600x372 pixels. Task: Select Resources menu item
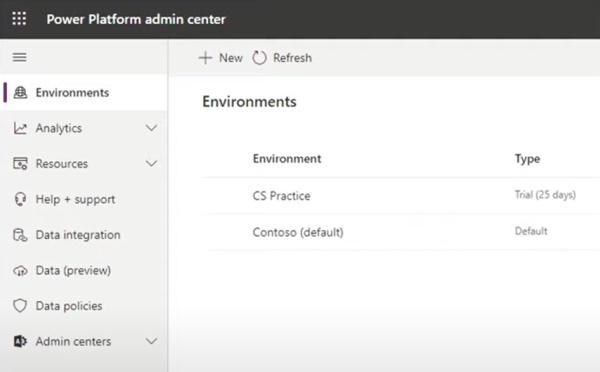coord(83,163)
